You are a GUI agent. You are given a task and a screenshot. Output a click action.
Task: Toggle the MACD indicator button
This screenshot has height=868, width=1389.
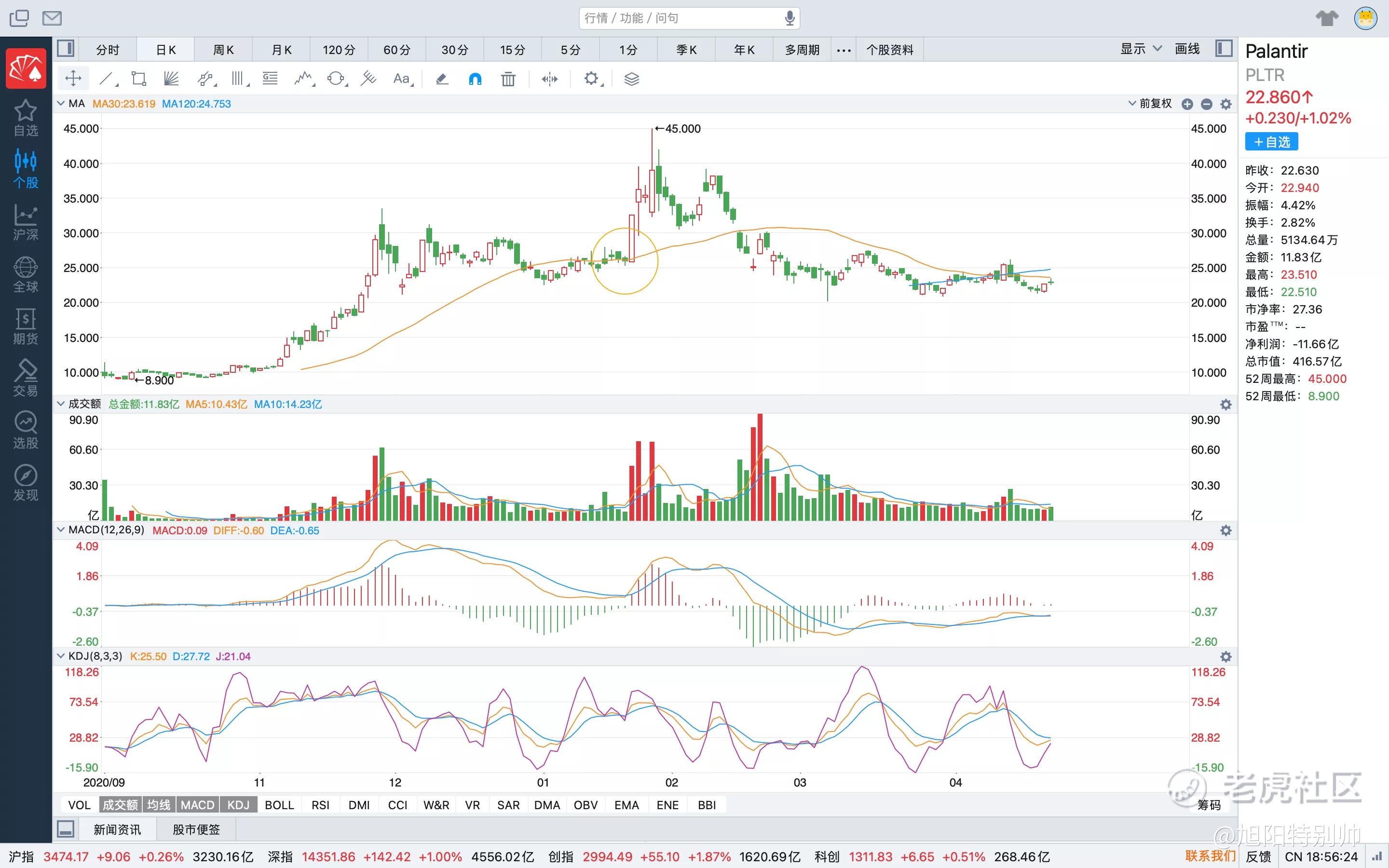(197, 805)
